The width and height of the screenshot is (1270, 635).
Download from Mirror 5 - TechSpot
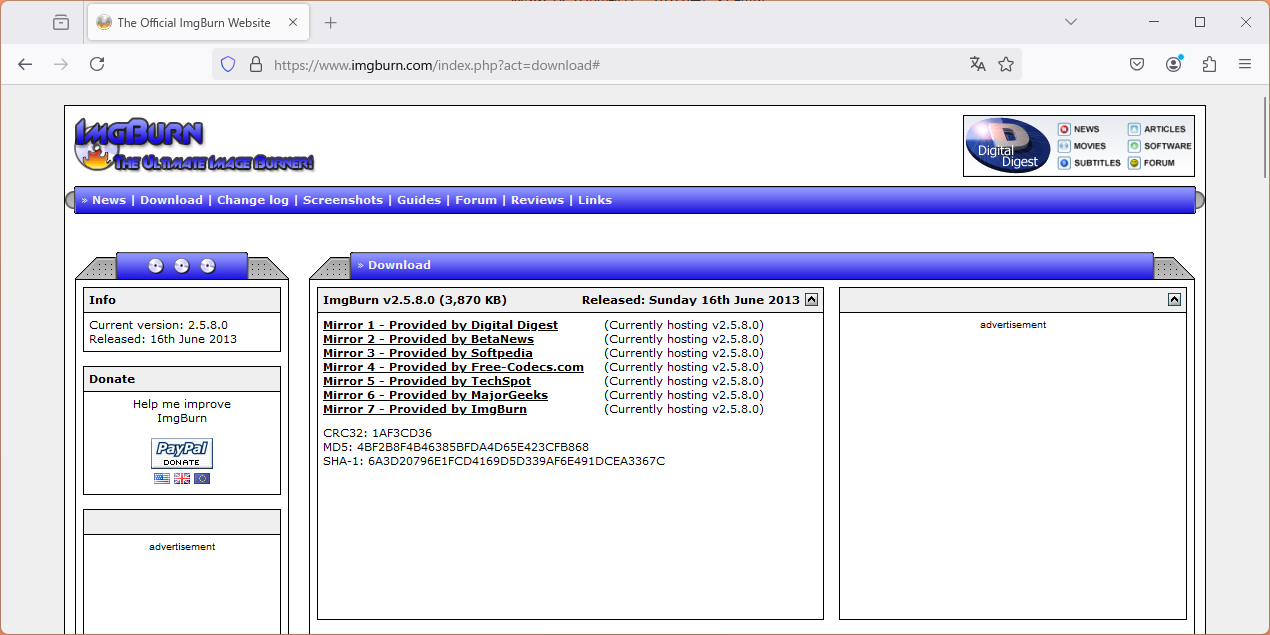click(427, 381)
